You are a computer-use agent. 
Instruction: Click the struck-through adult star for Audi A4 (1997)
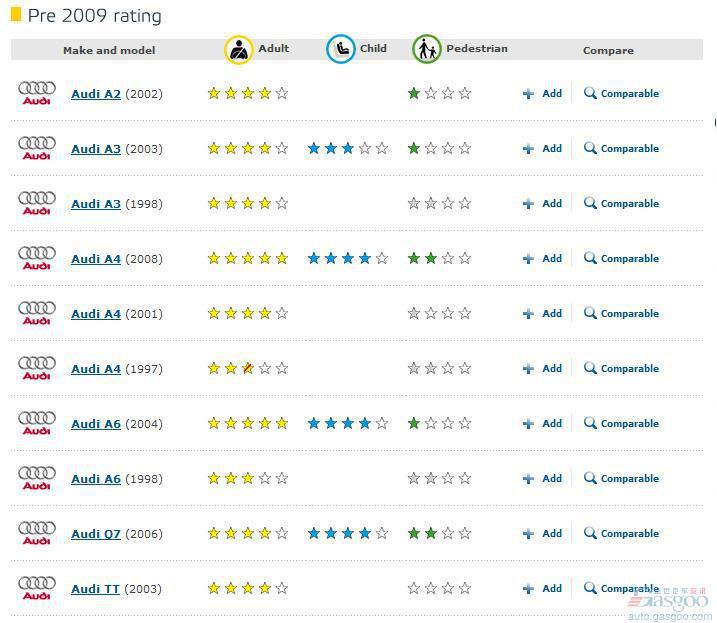248,368
